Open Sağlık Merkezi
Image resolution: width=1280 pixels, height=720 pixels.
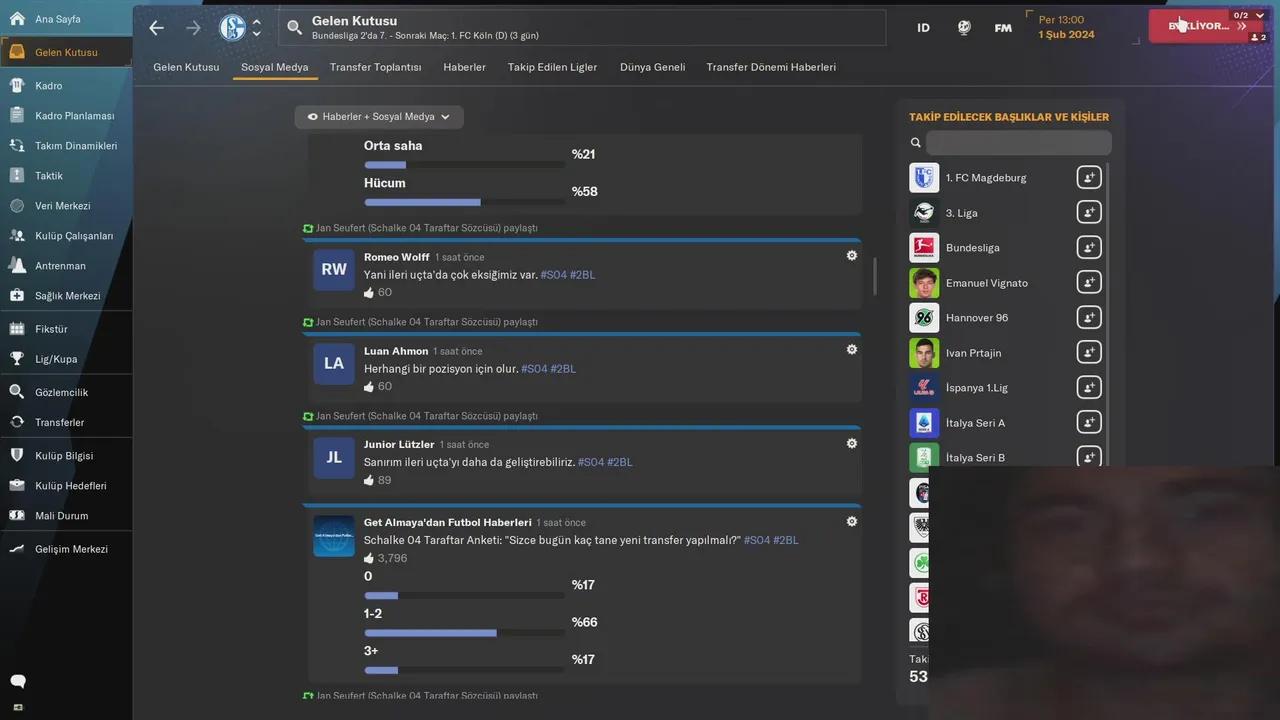[x=66, y=296]
